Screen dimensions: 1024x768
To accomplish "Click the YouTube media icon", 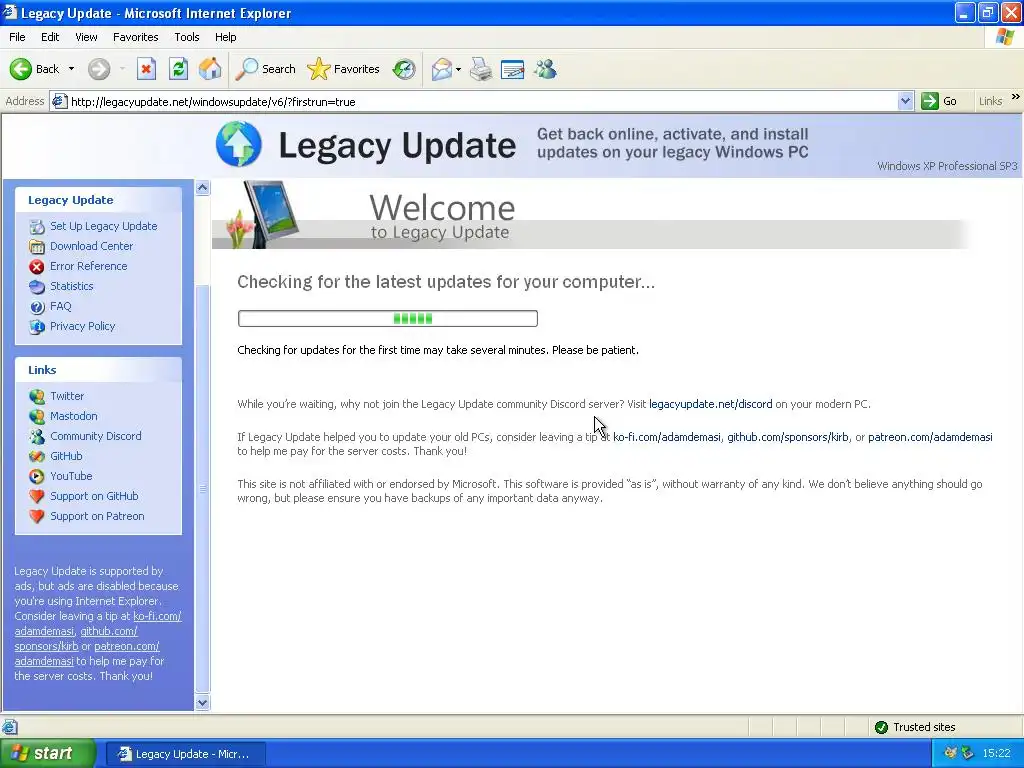I will click(x=37, y=477).
